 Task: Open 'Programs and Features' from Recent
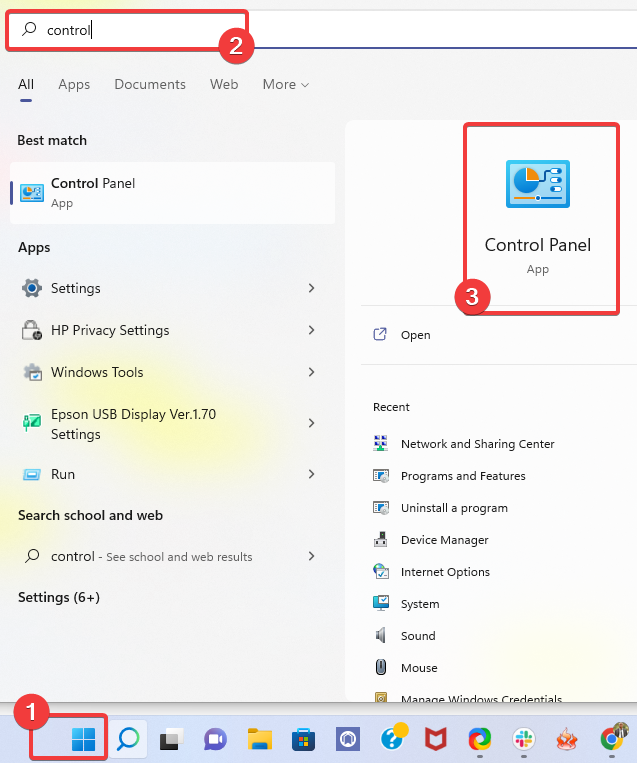pyautogui.click(x=463, y=475)
